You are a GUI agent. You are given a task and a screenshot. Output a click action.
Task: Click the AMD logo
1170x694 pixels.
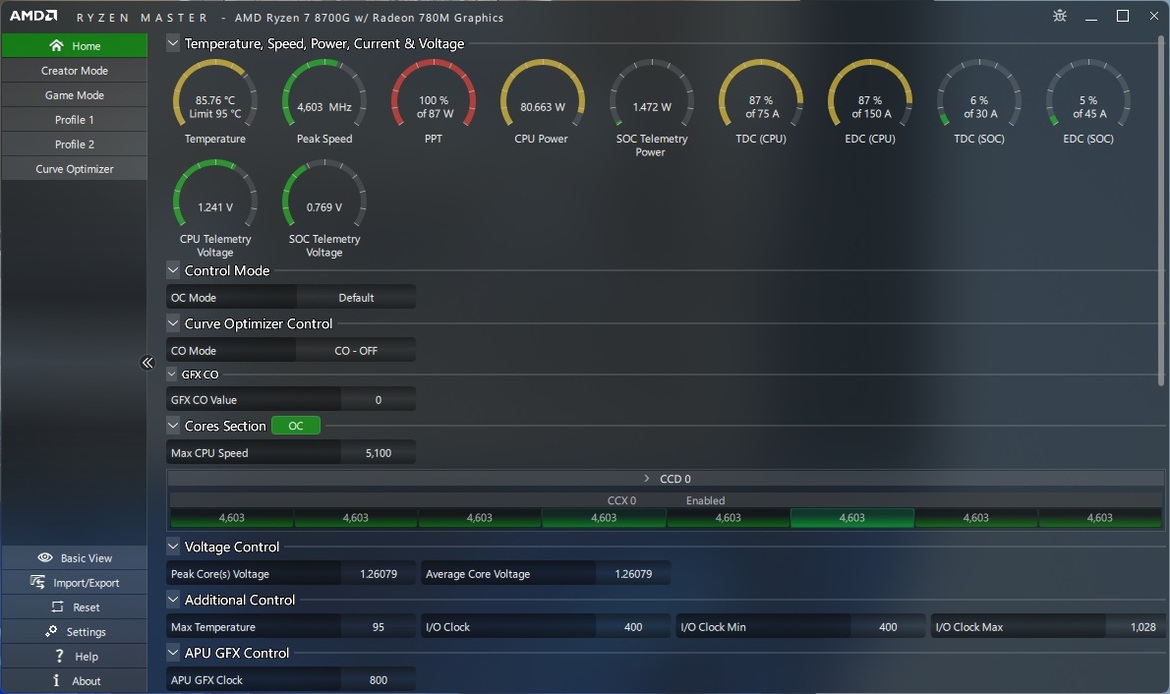click(x=34, y=16)
